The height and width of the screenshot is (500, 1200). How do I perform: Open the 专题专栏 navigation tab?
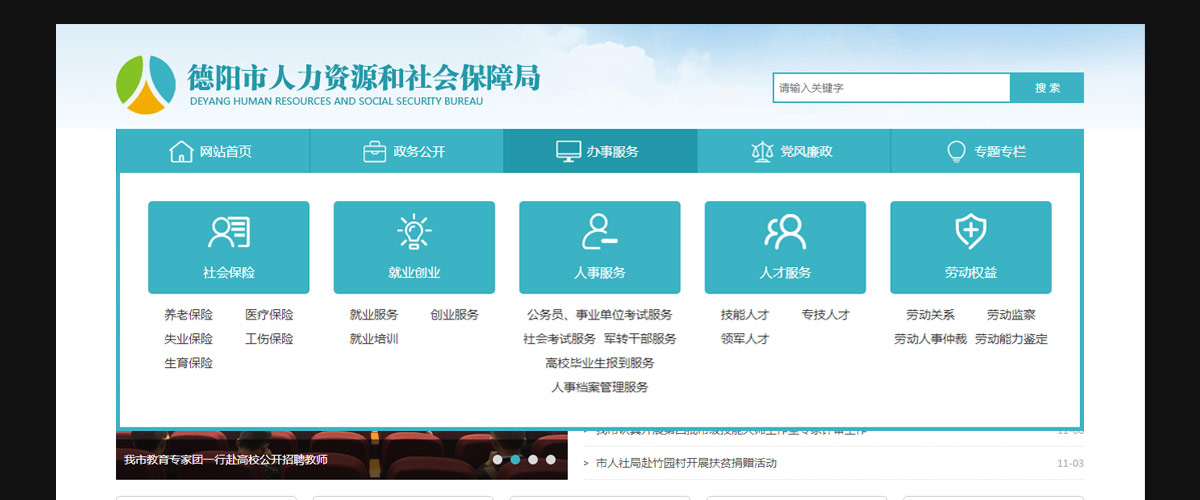click(x=987, y=151)
